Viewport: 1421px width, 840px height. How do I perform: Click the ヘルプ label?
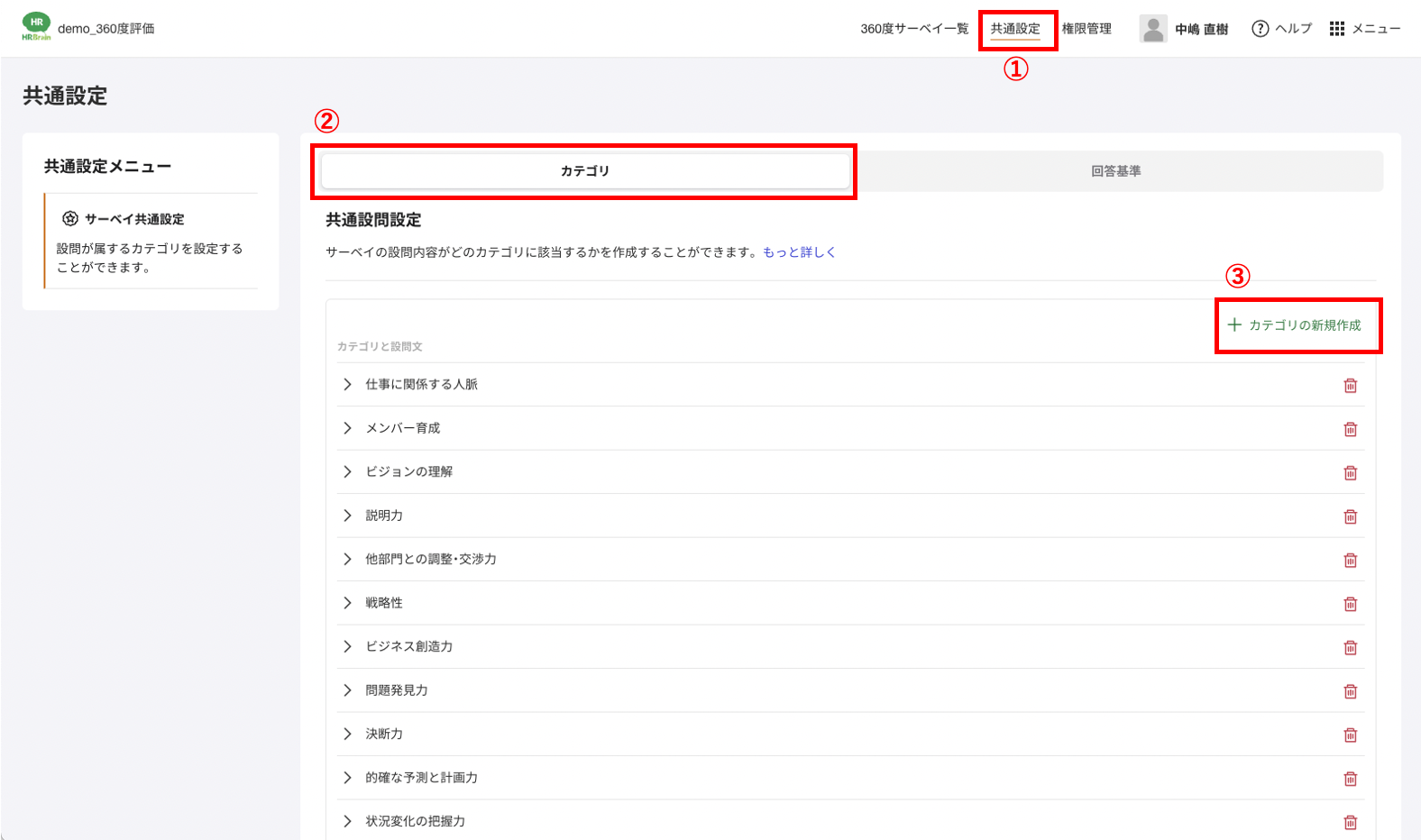1293,29
